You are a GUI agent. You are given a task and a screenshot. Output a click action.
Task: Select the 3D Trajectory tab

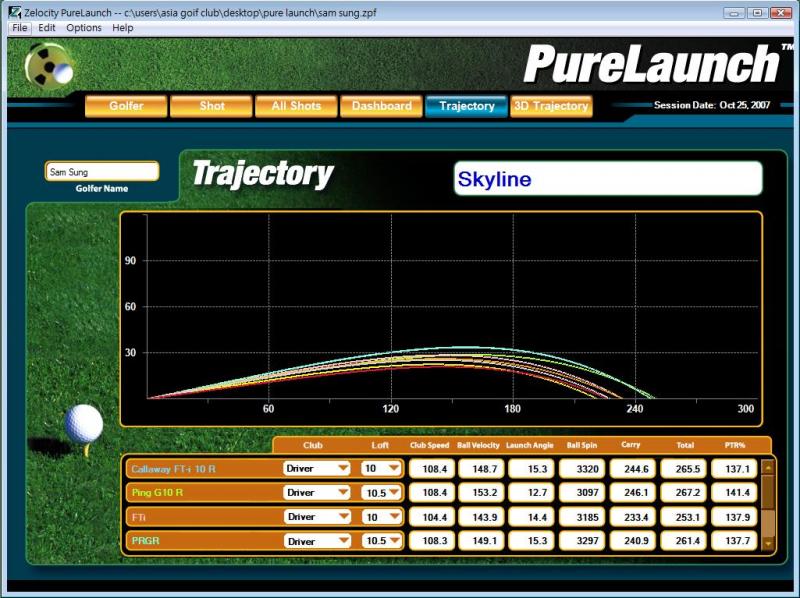(x=550, y=106)
